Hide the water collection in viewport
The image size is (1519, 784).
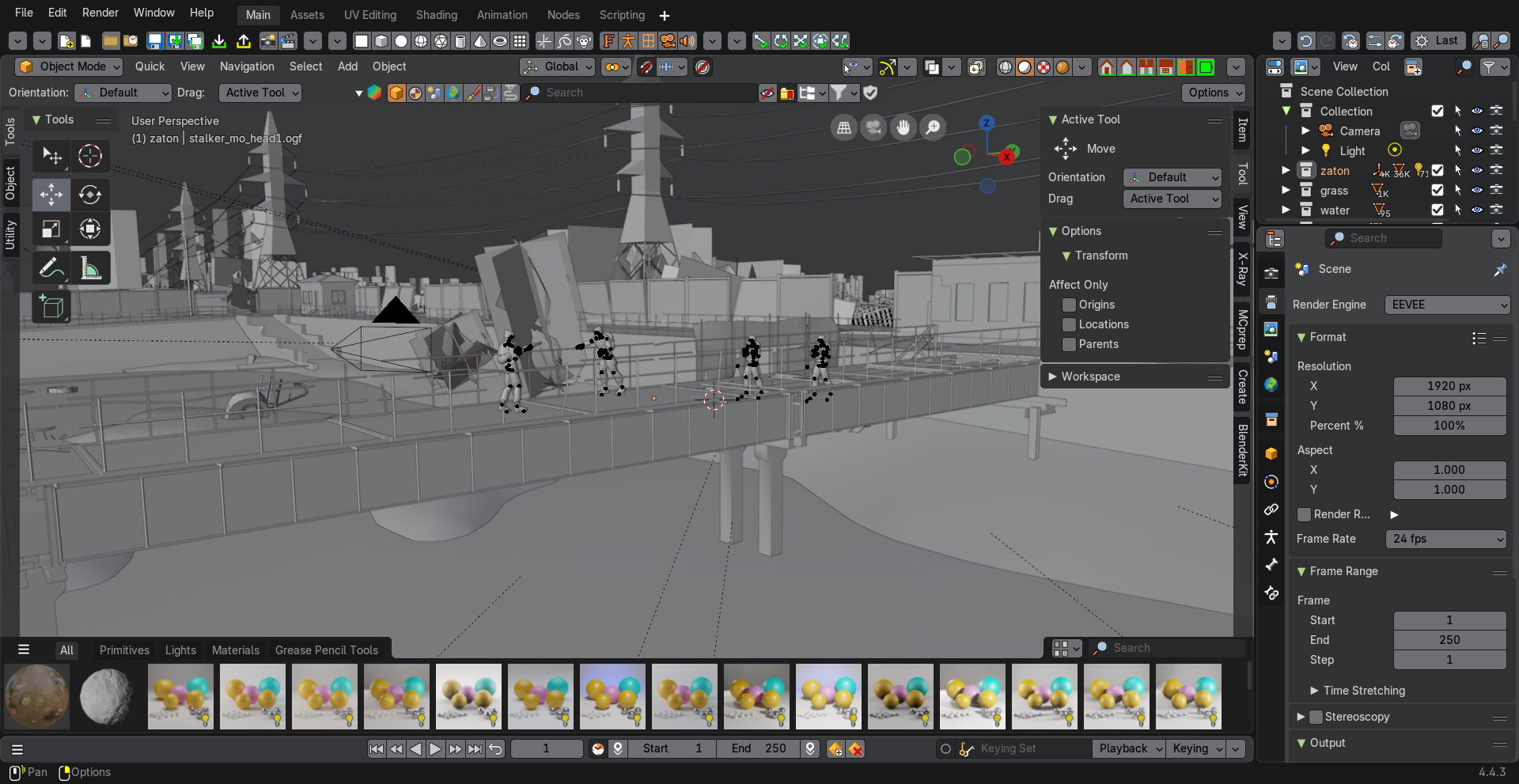[1476, 210]
